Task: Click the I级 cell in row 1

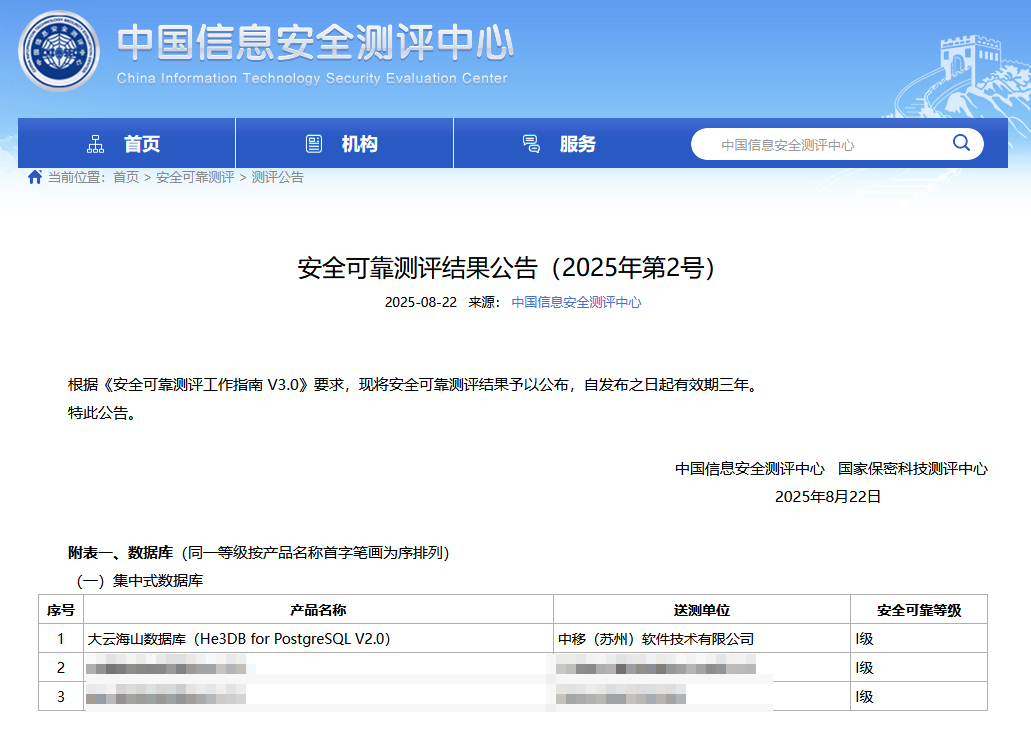Action: 919,639
